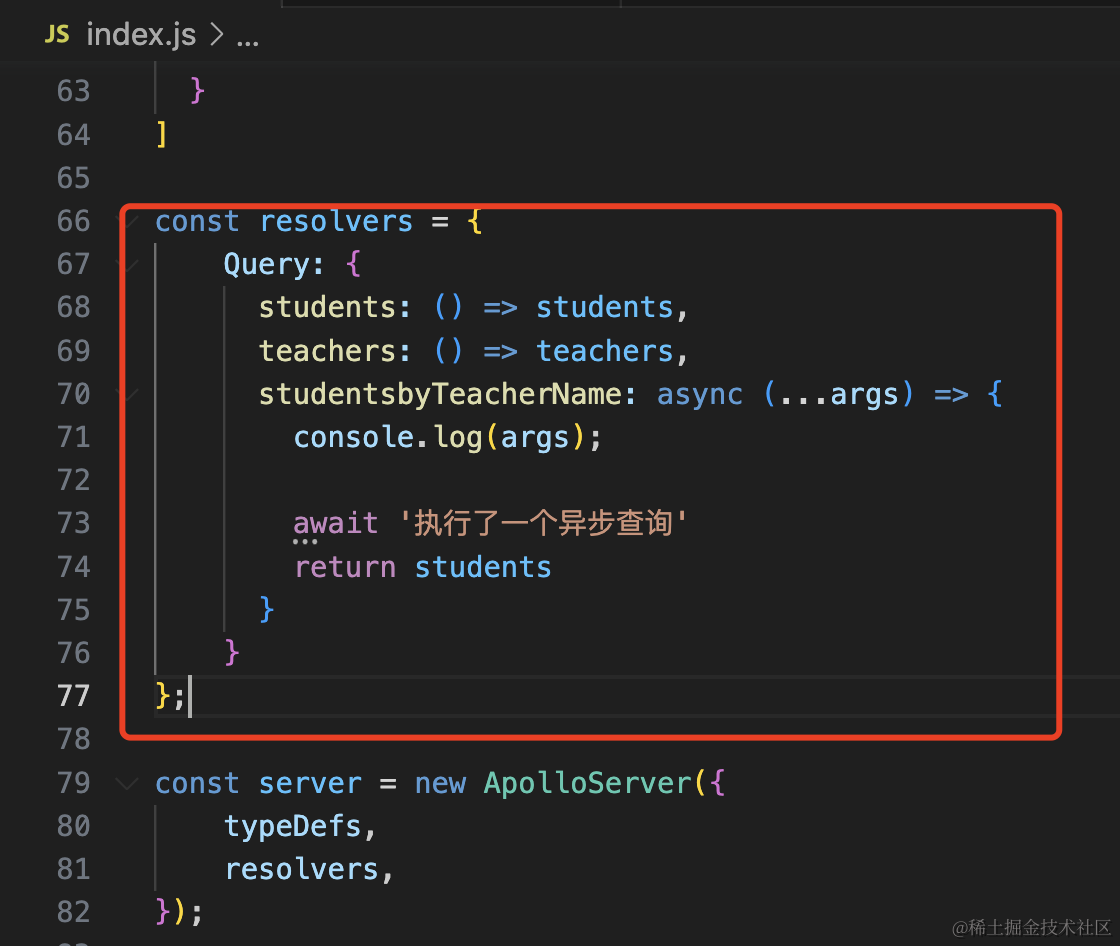Click the await keyword with hint dots

[336, 524]
